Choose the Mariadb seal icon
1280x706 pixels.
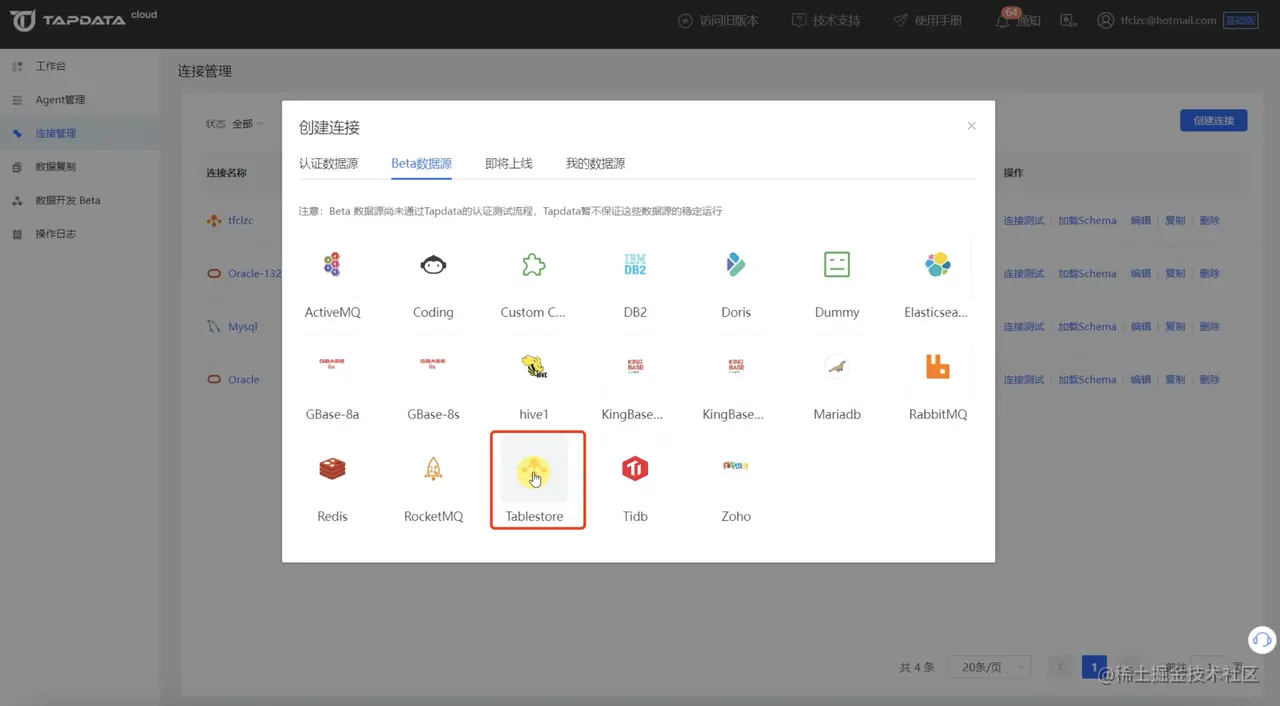837,366
